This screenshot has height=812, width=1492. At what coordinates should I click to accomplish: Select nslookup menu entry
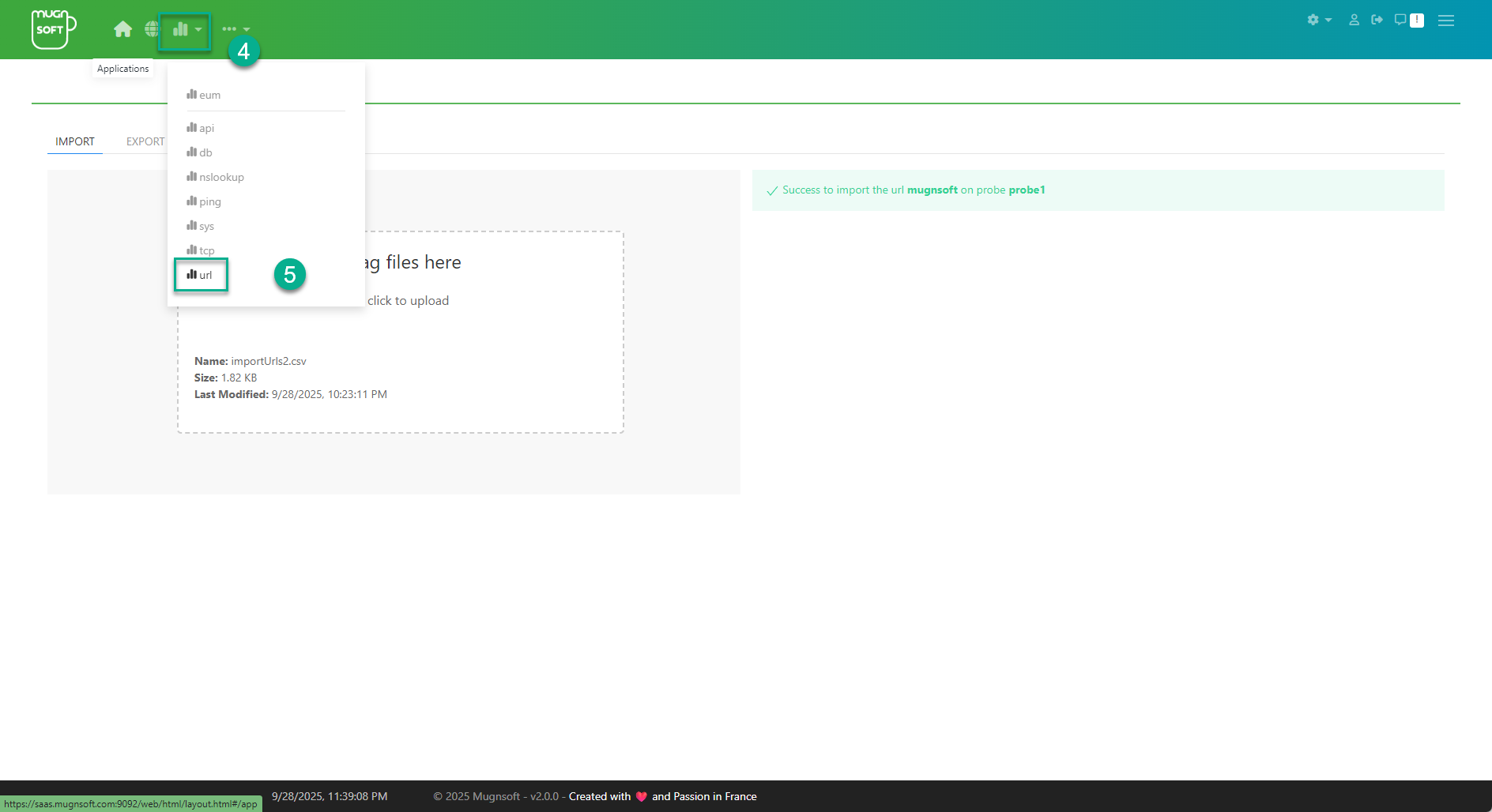216,177
